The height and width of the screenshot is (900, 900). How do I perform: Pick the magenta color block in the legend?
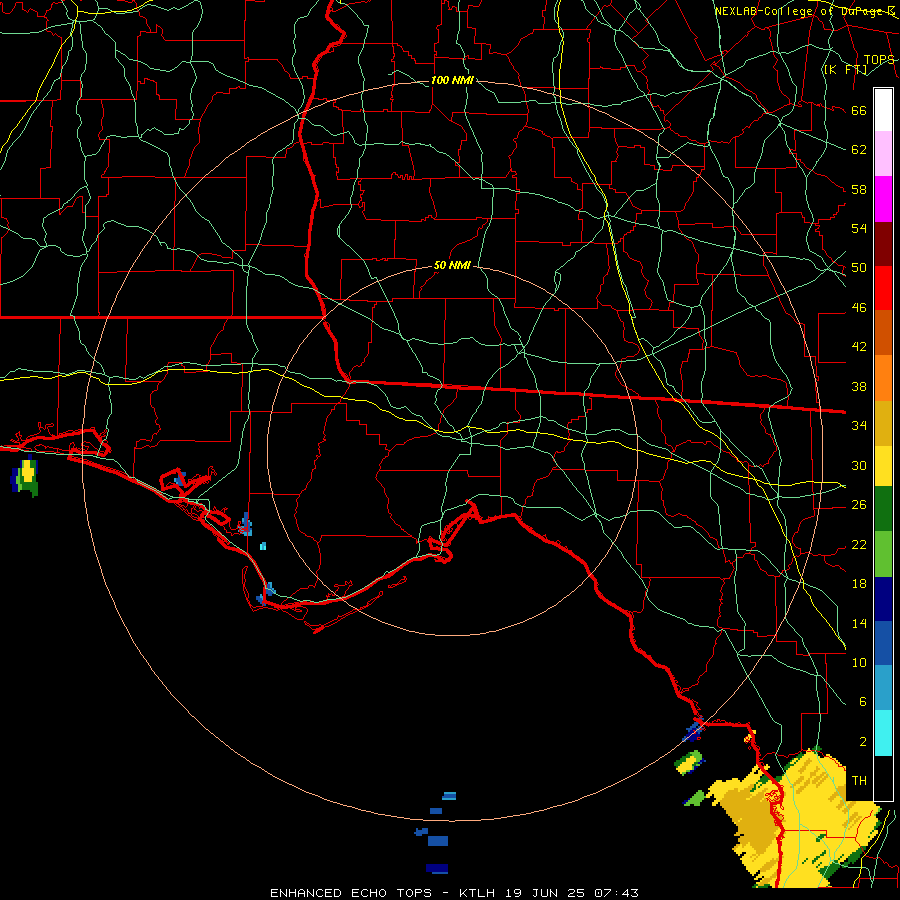coord(883,199)
